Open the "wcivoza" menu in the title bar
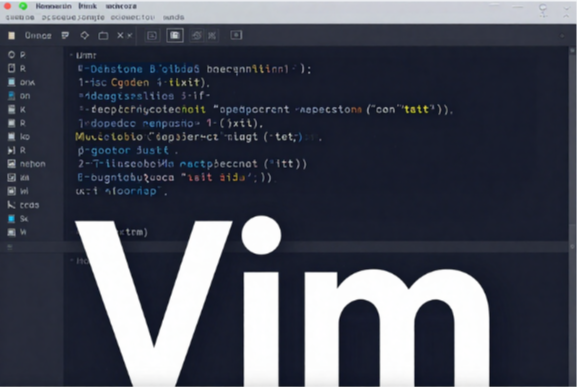578x387 pixels. click(x=121, y=6)
